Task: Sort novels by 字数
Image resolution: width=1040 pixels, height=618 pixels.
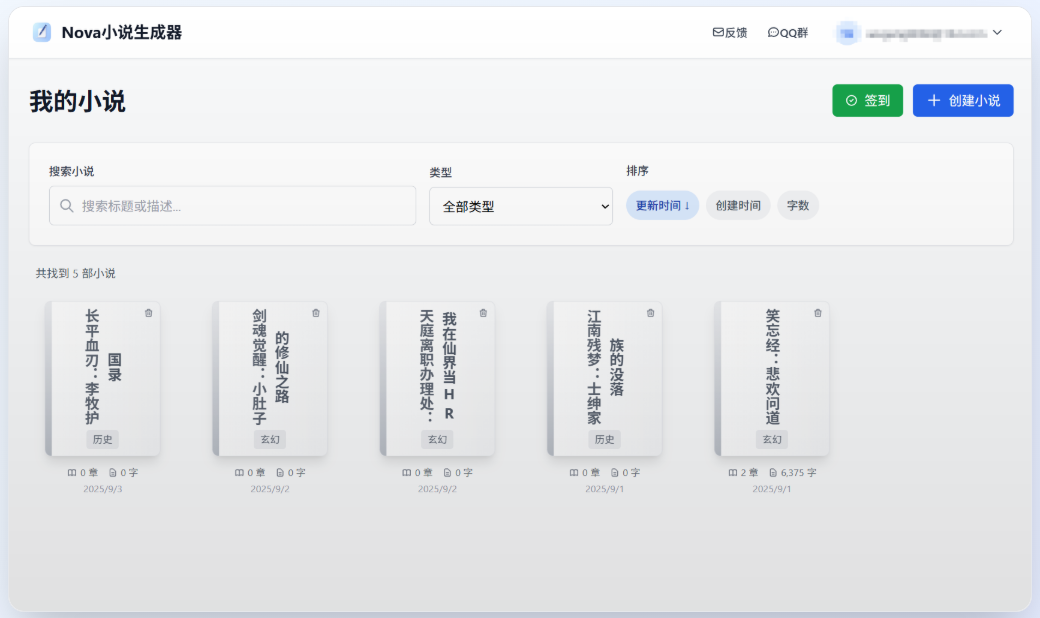Action: 798,206
